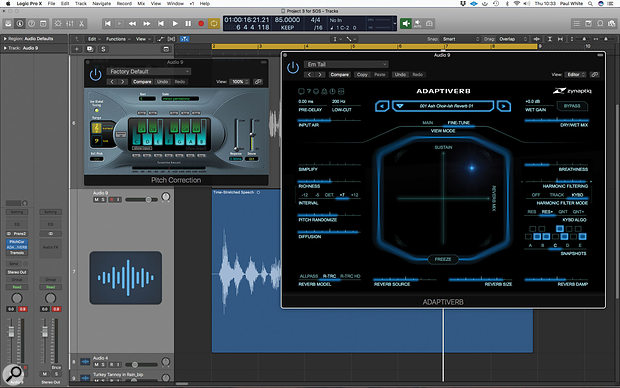Start playback with the Play button
This screenshot has width=620, height=388.
pos(175,24)
